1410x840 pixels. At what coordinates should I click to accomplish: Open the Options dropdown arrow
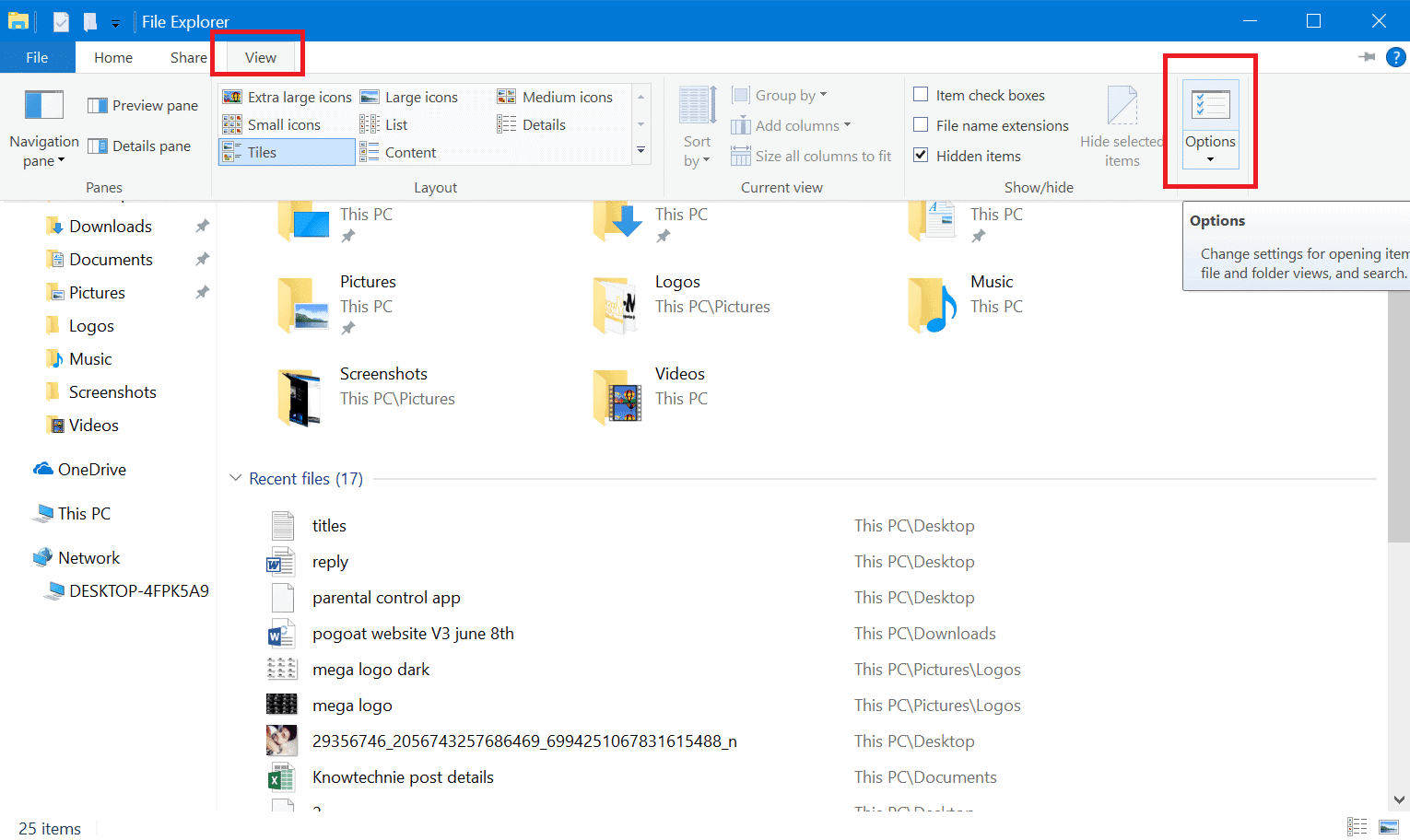(x=1209, y=158)
